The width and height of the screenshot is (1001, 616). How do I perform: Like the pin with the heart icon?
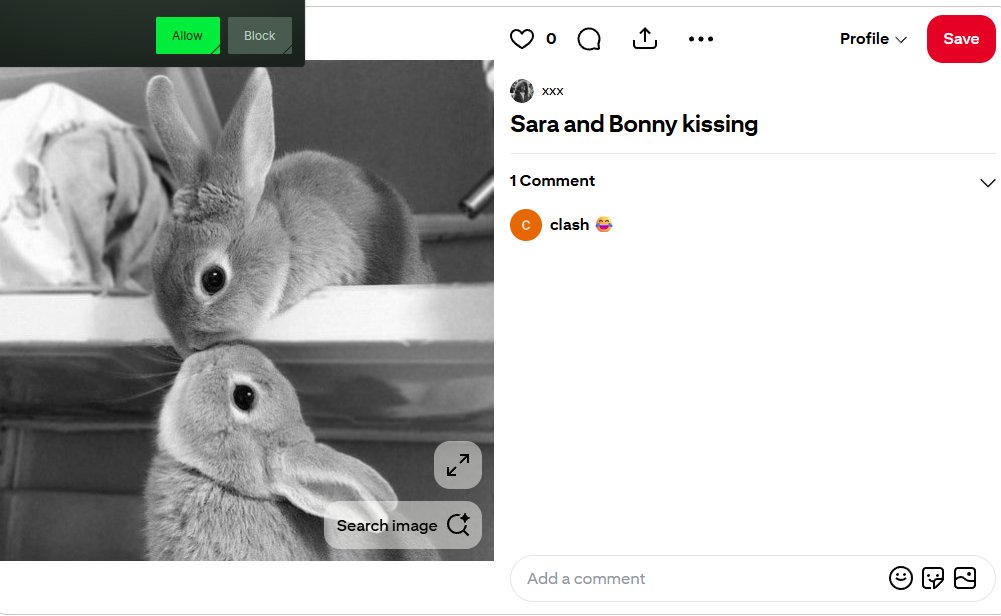coord(522,39)
